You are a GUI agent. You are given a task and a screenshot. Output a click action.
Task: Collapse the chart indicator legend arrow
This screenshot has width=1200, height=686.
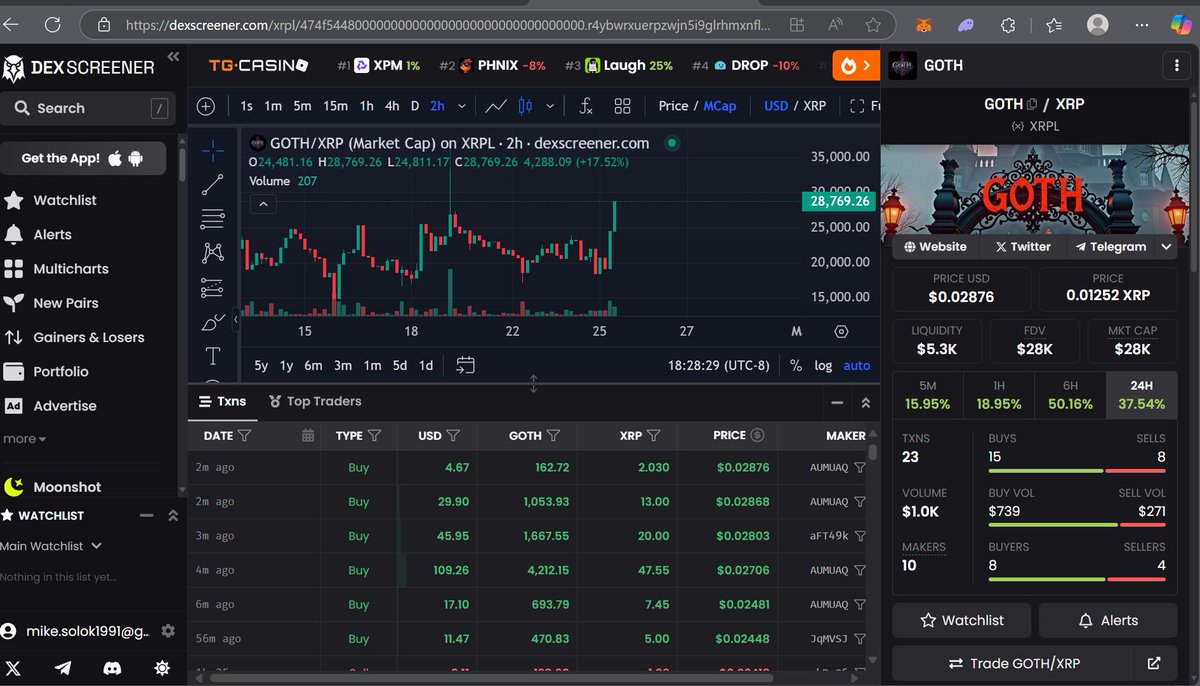tap(263, 205)
